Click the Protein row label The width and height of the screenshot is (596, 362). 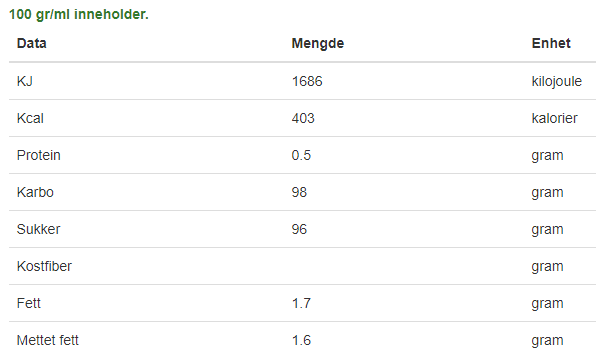[x=38, y=155]
